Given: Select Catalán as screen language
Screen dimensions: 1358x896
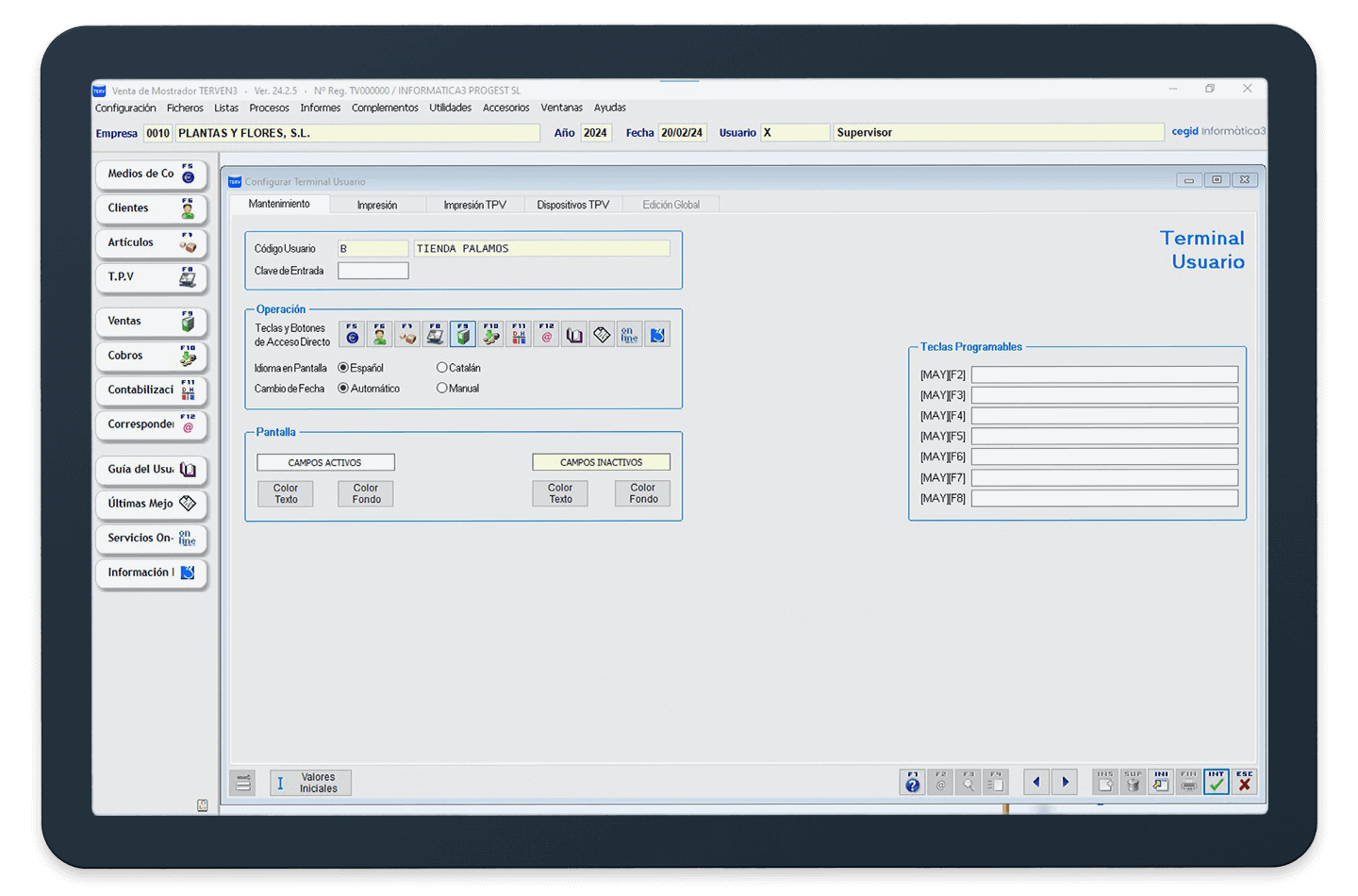Looking at the screenshot, I should (441, 368).
